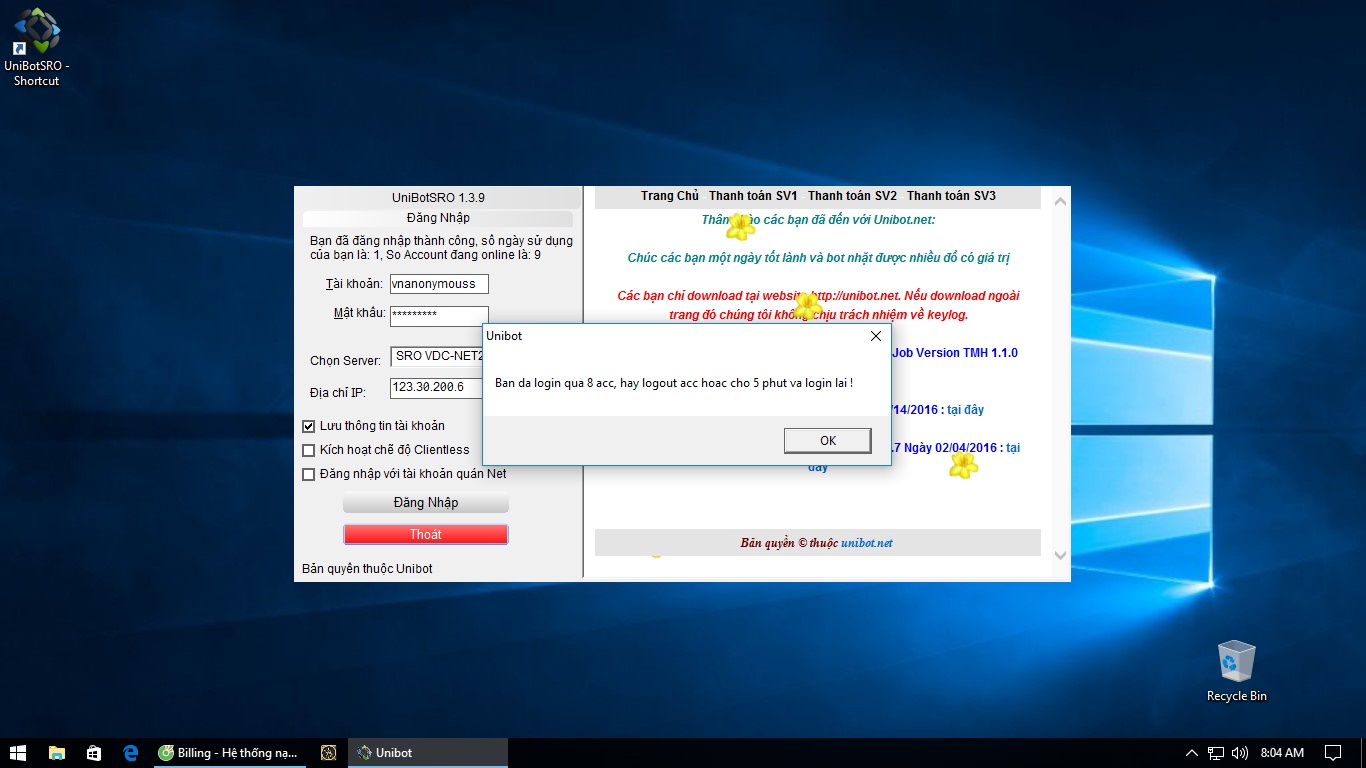Click the Đăng Nhập login button

[426, 502]
